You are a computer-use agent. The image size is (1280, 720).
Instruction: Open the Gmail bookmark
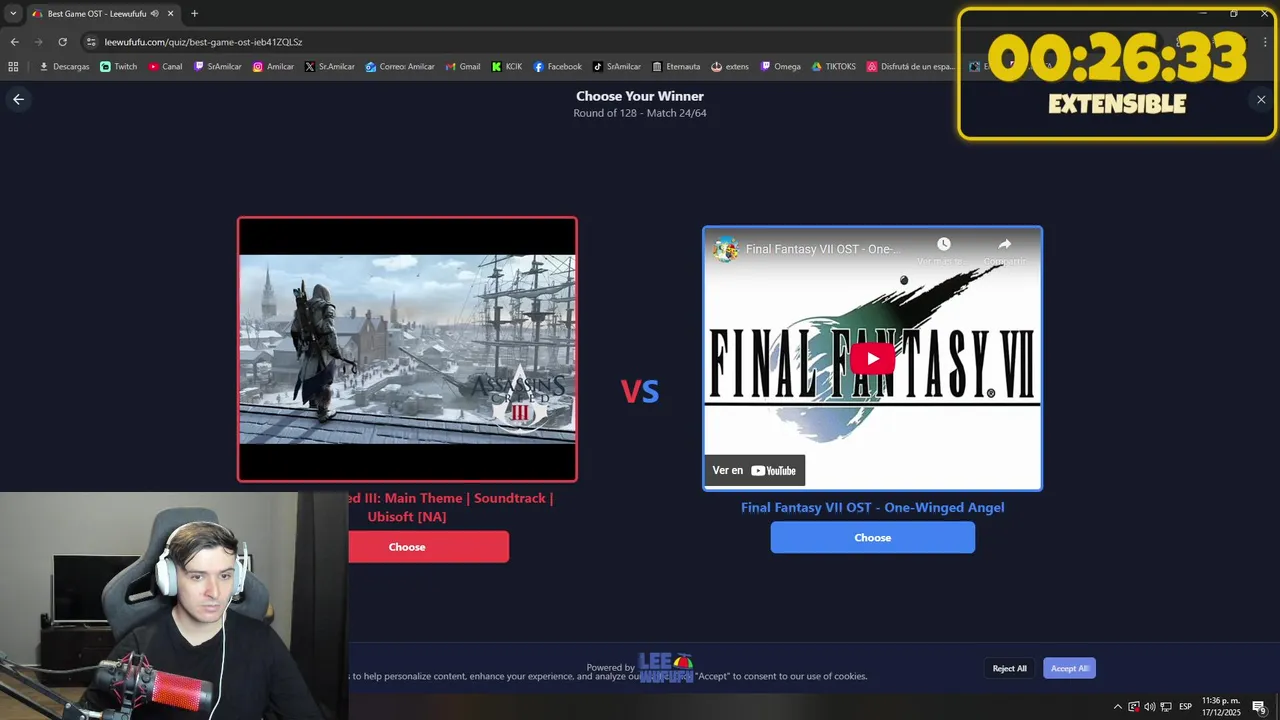coord(463,66)
